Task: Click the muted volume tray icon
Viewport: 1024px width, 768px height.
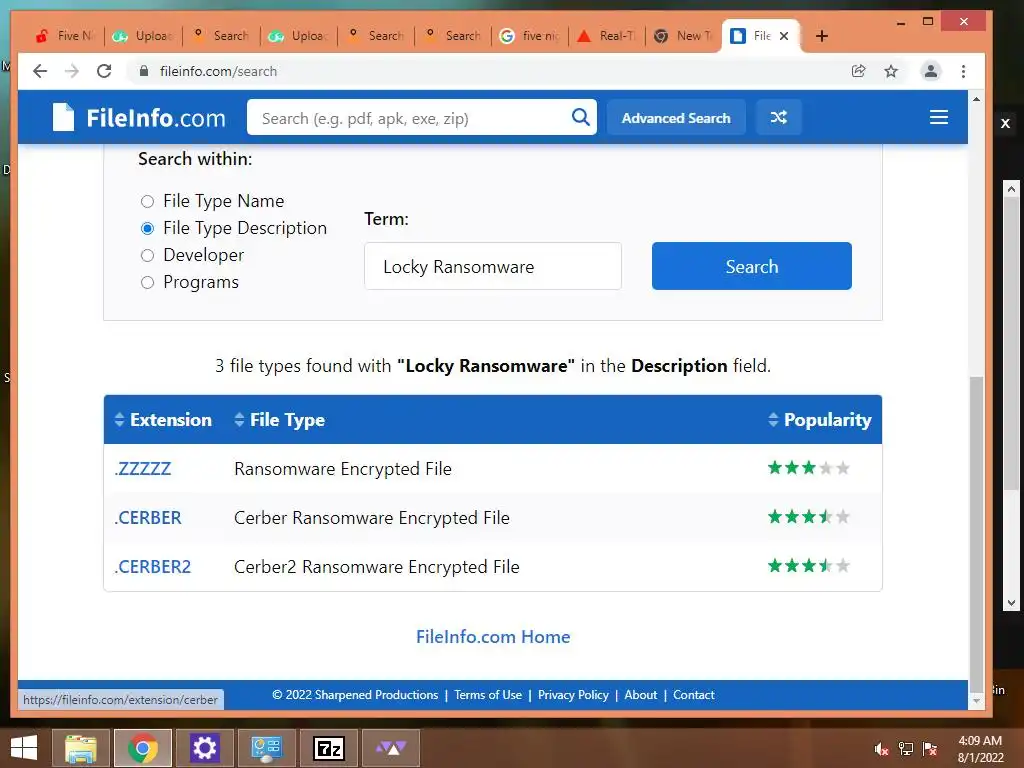Action: tap(881, 748)
